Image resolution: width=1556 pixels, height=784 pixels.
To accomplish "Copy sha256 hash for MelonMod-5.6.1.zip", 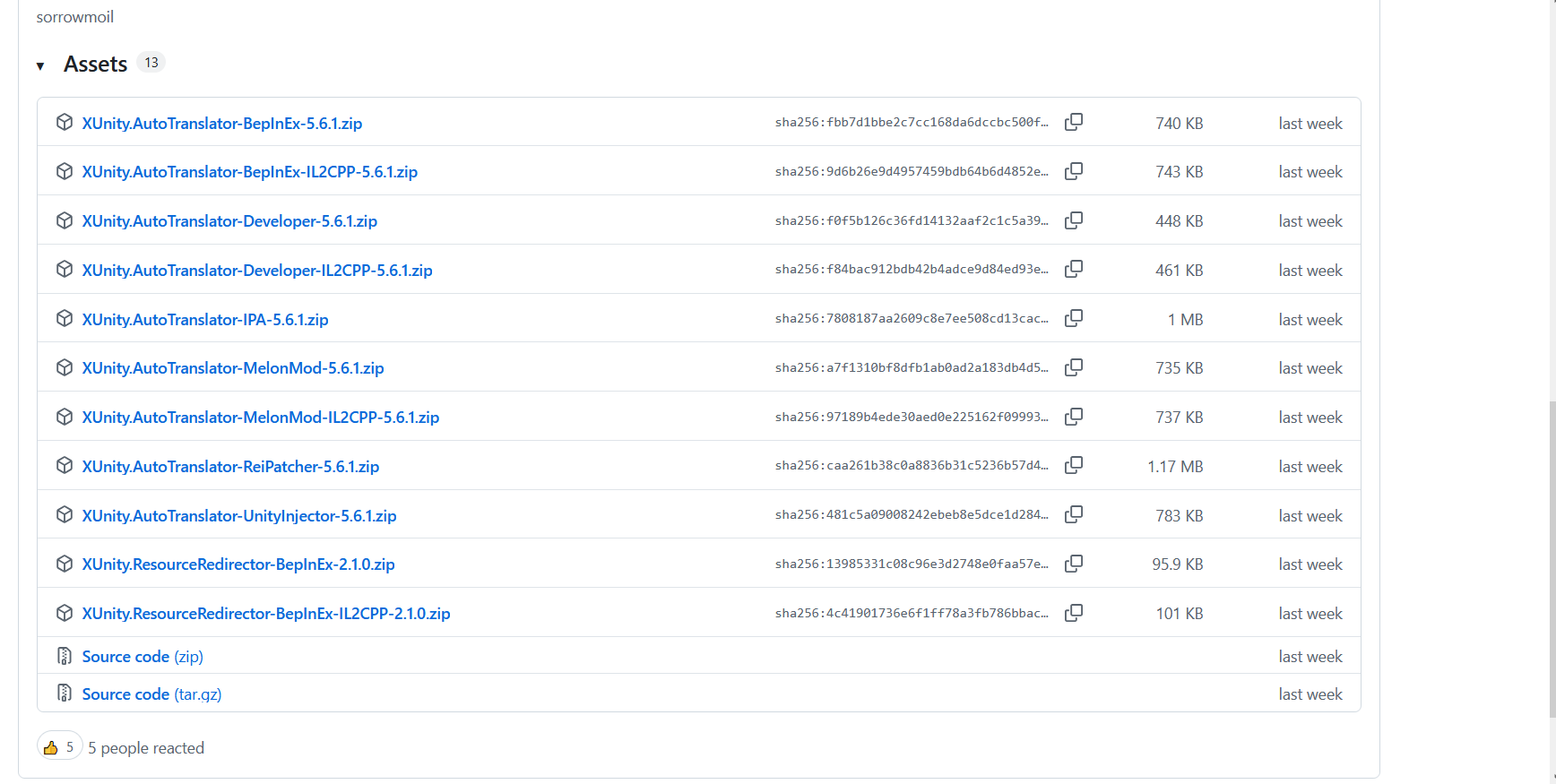I will 1074,367.
